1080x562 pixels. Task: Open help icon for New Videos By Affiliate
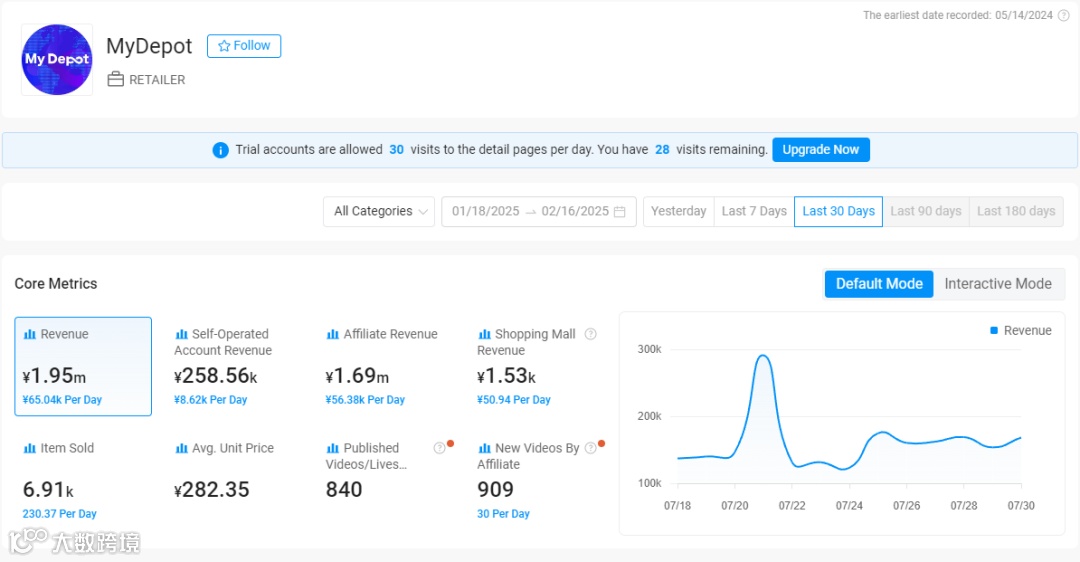tap(590, 448)
